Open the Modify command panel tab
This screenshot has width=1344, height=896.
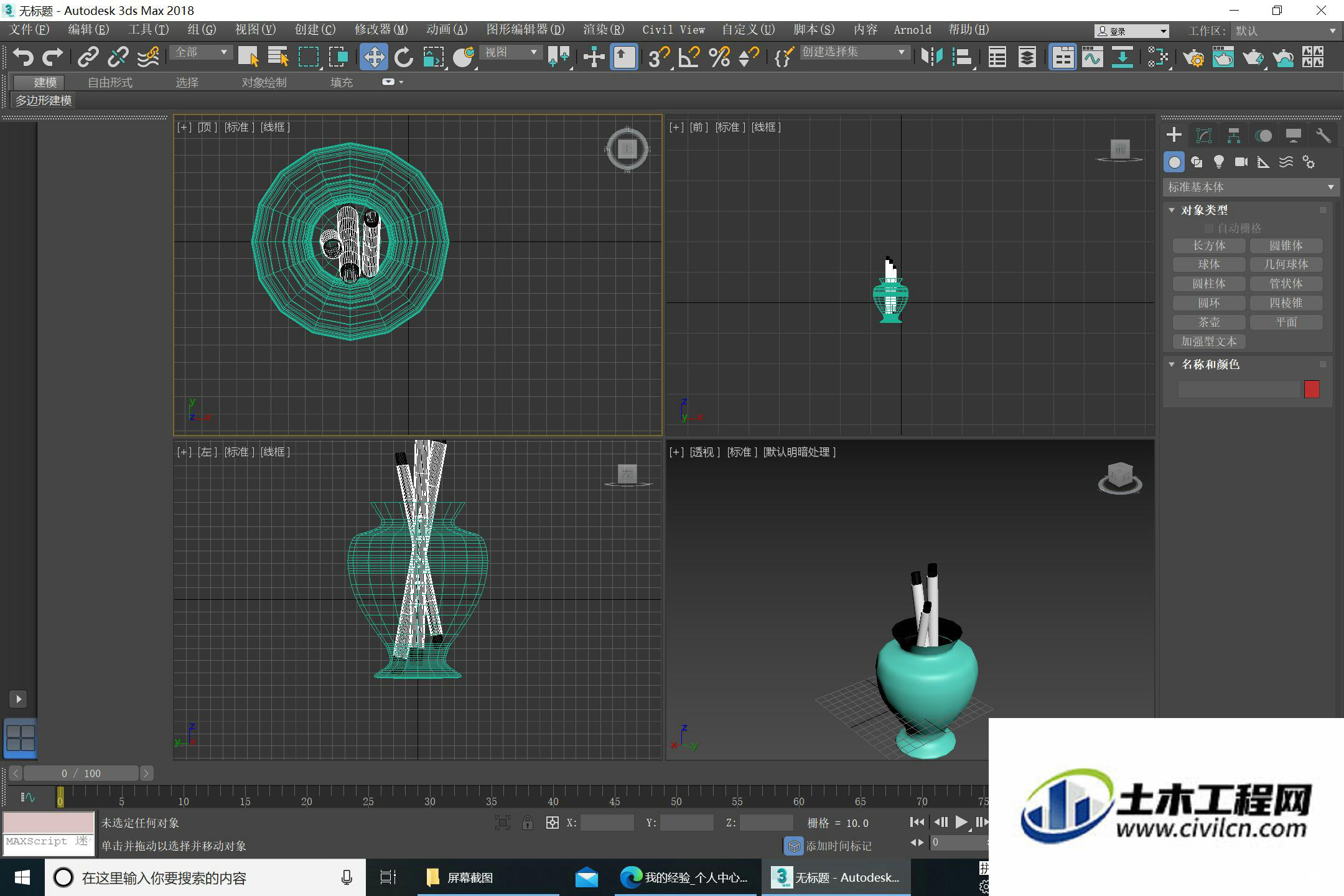click(x=1204, y=135)
